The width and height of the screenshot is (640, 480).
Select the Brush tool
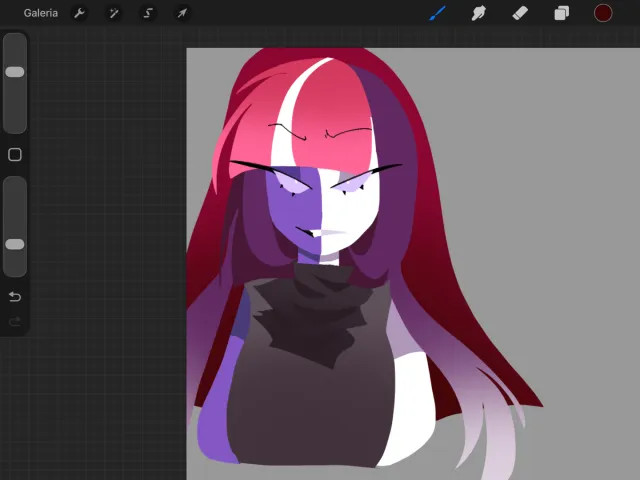point(437,13)
